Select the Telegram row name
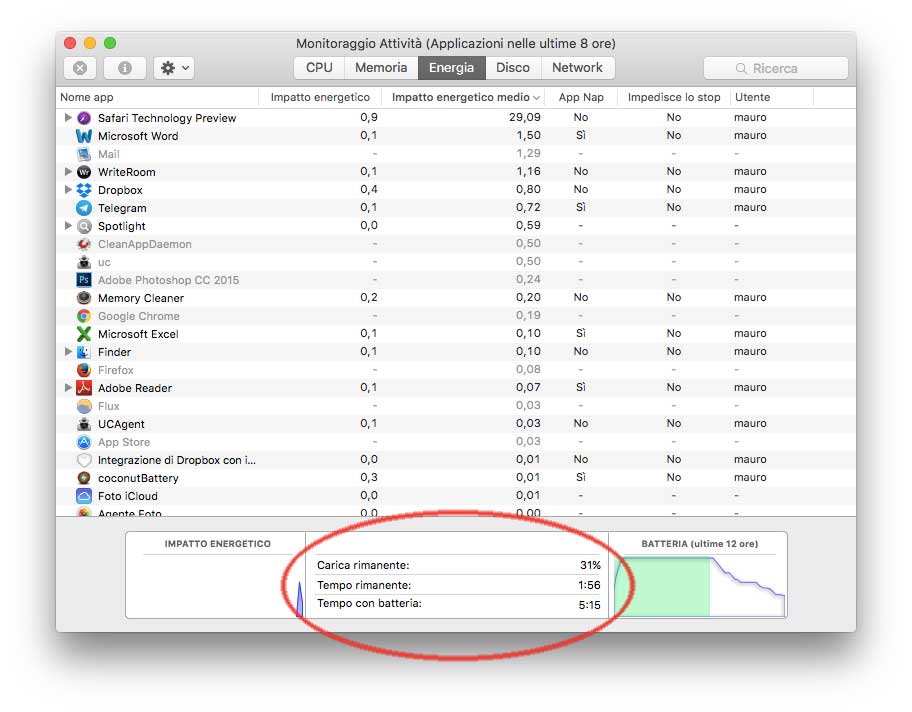The image size is (912, 712). [122, 208]
